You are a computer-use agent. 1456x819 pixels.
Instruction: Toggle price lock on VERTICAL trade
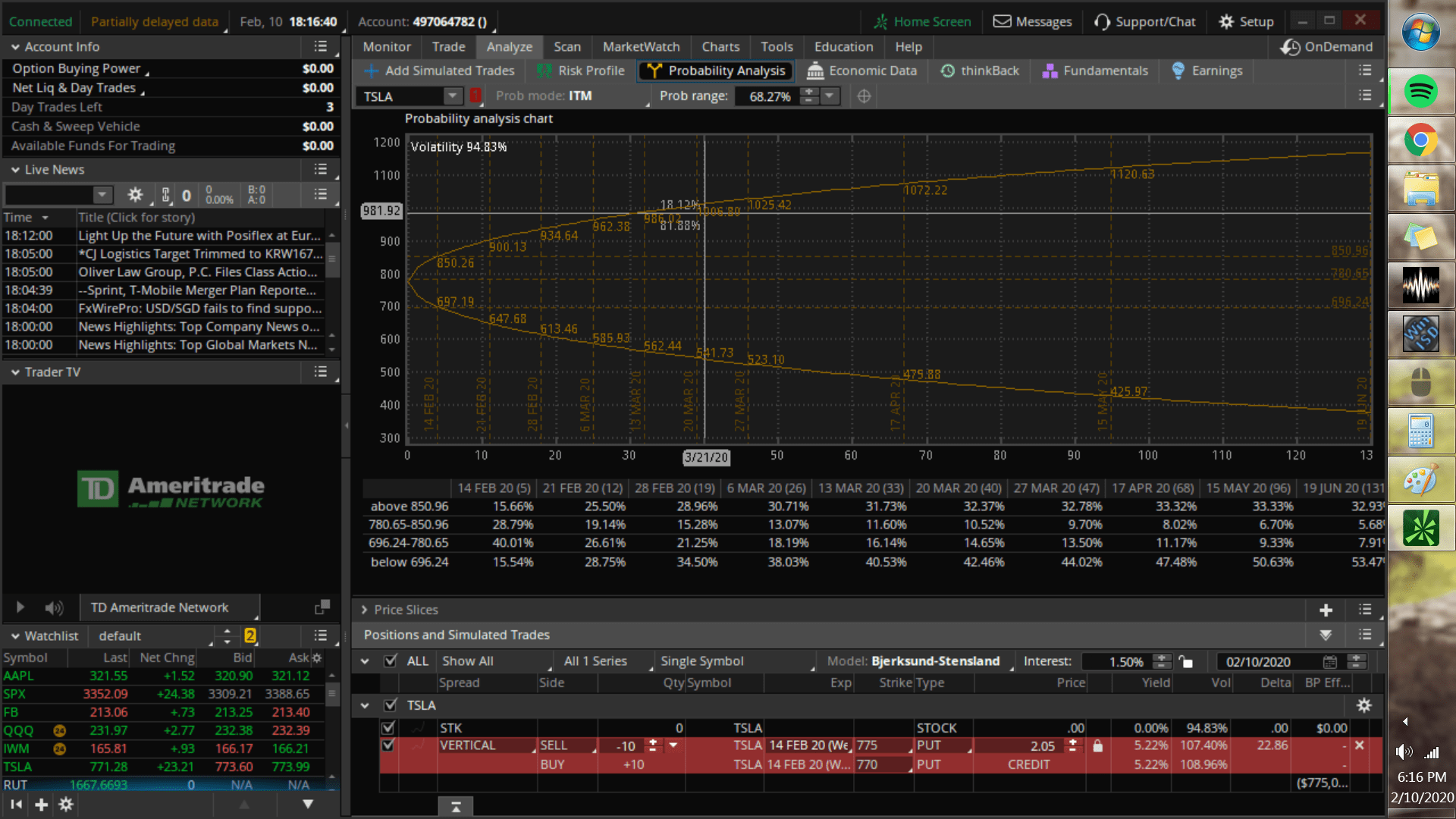(x=1097, y=747)
